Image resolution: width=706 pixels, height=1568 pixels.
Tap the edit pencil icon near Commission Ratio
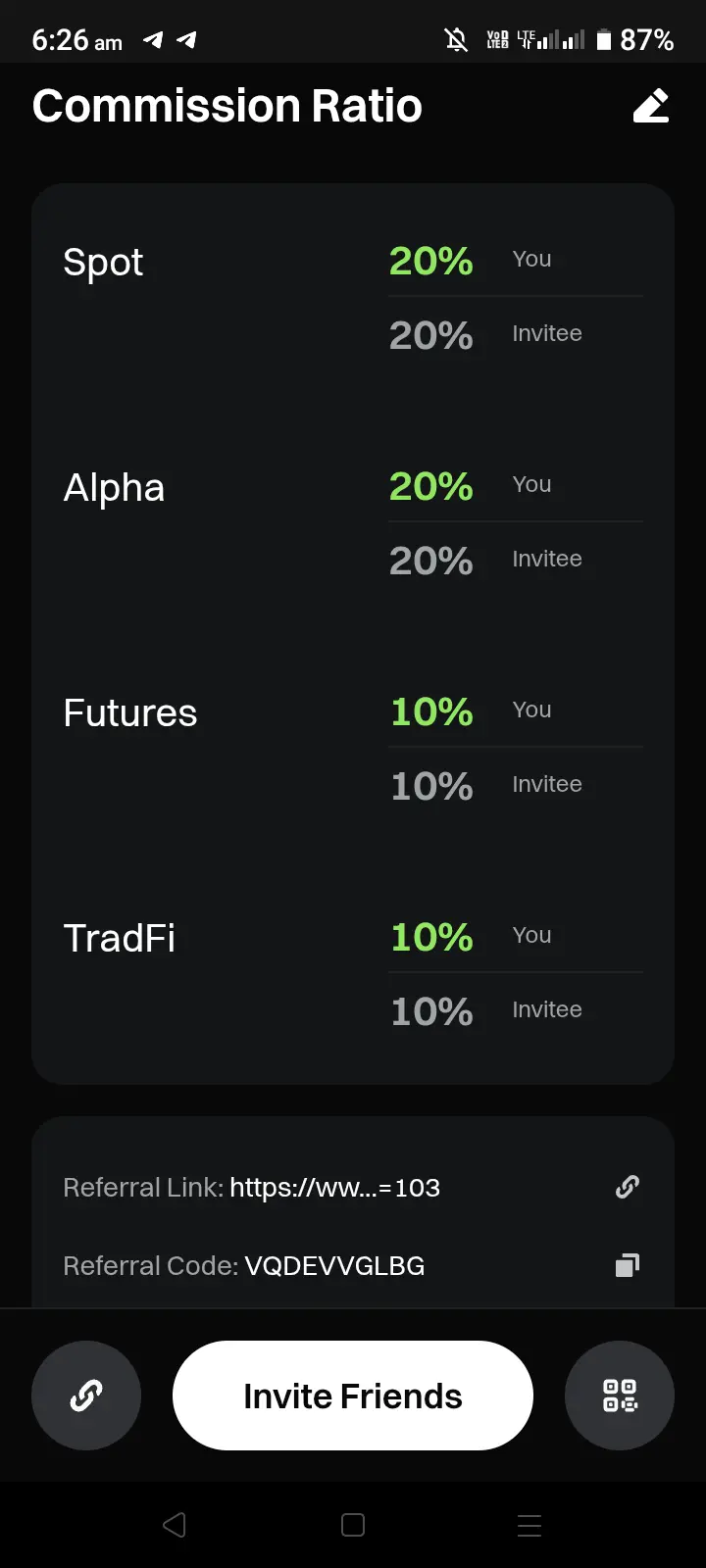click(x=651, y=106)
